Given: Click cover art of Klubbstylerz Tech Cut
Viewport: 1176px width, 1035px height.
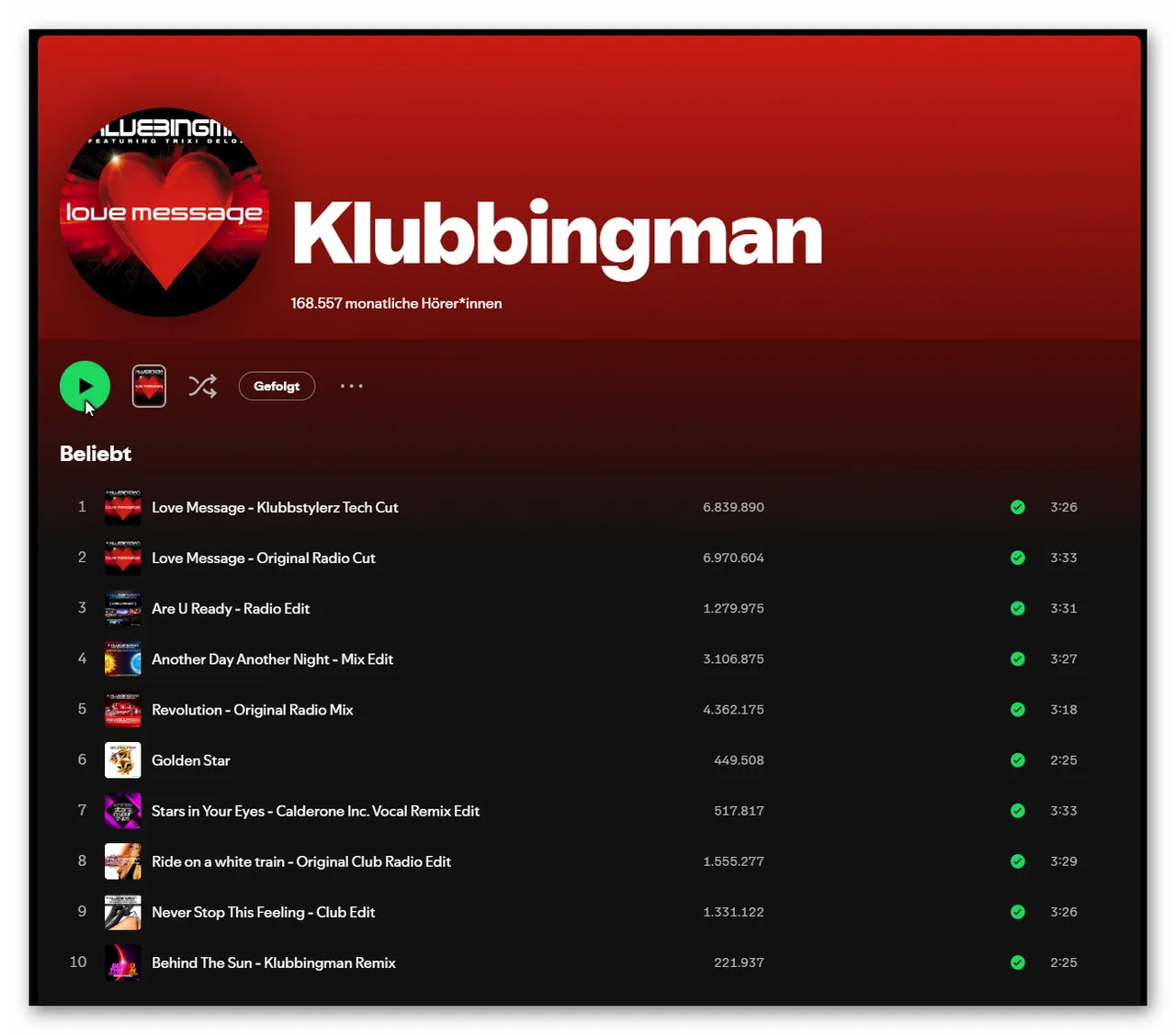Looking at the screenshot, I should pos(122,507).
